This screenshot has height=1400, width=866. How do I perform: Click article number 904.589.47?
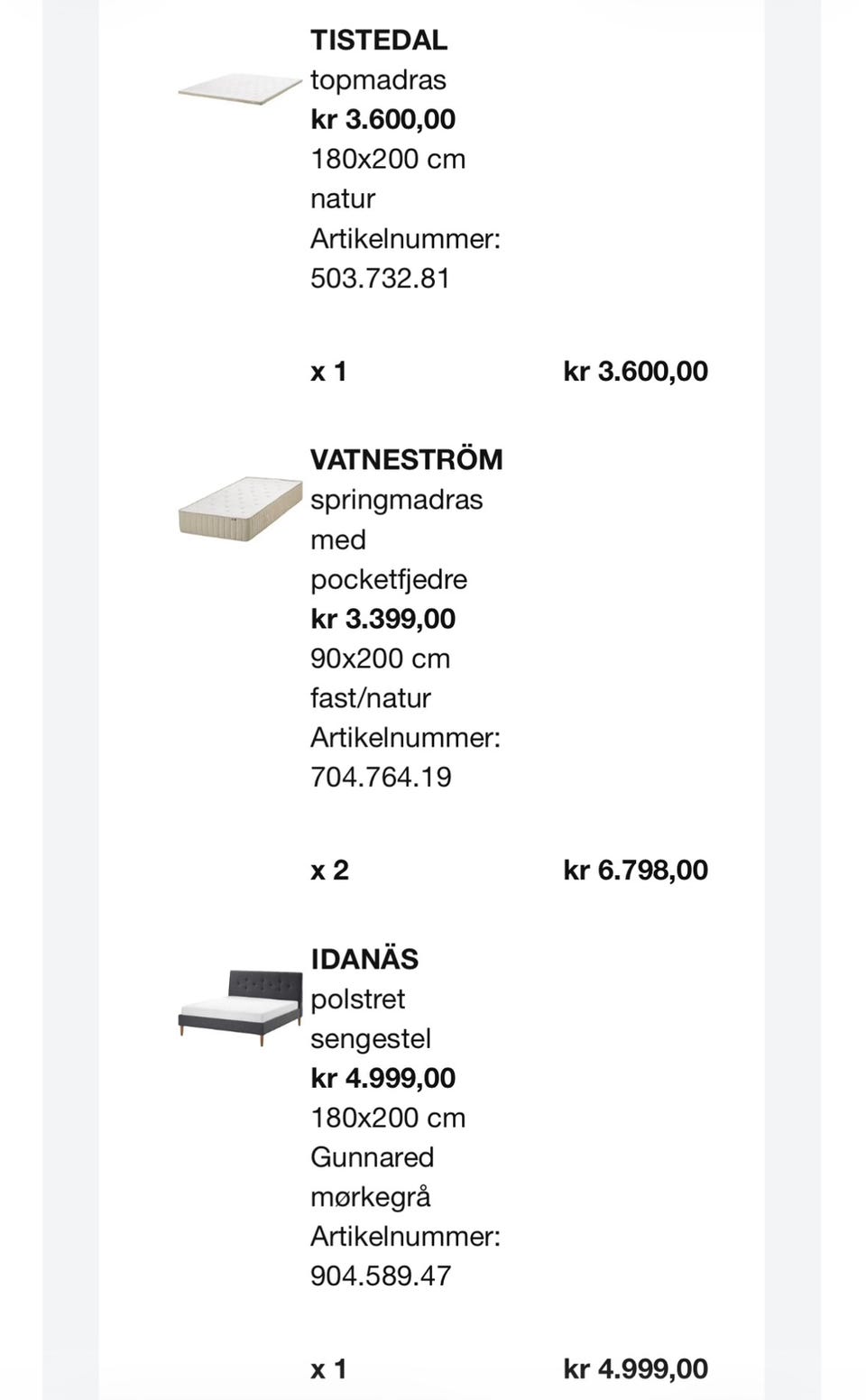[381, 1276]
